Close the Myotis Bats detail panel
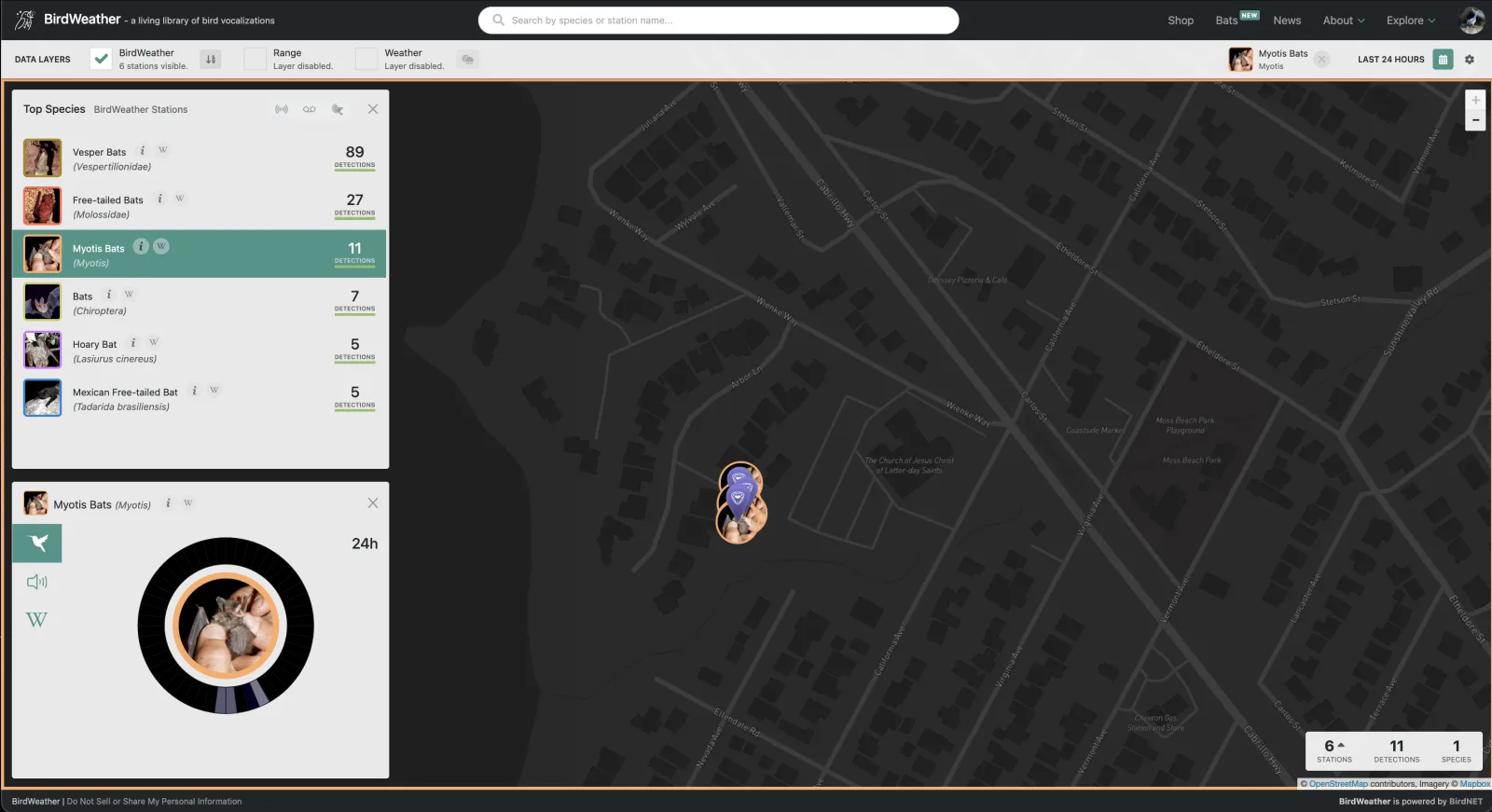This screenshot has width=1492, height=812. (373, 502)
